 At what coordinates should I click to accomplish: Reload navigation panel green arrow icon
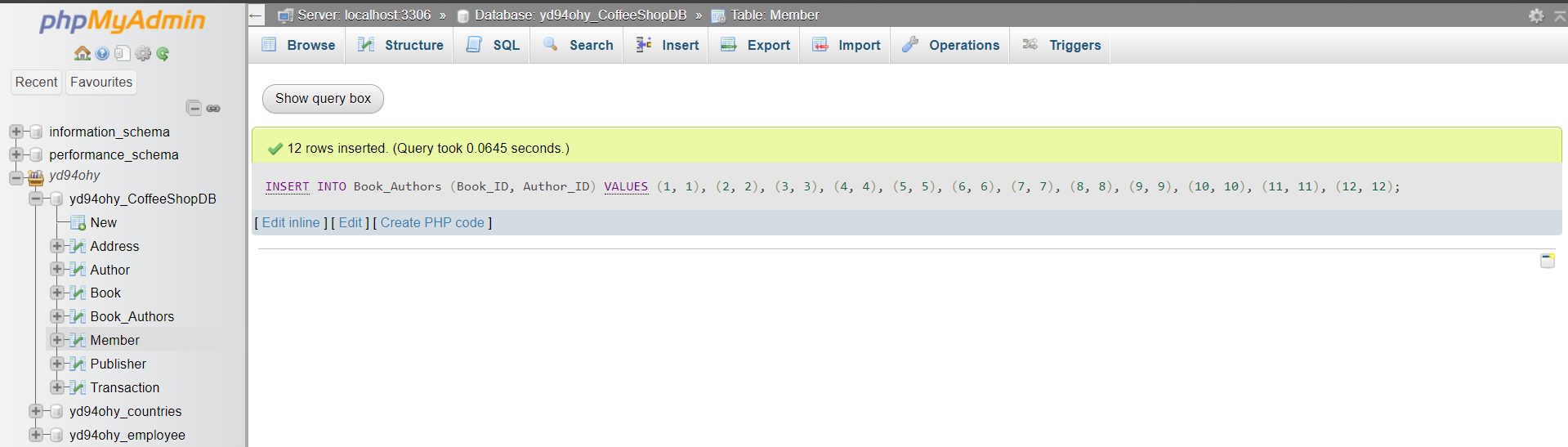coord(163,53)
